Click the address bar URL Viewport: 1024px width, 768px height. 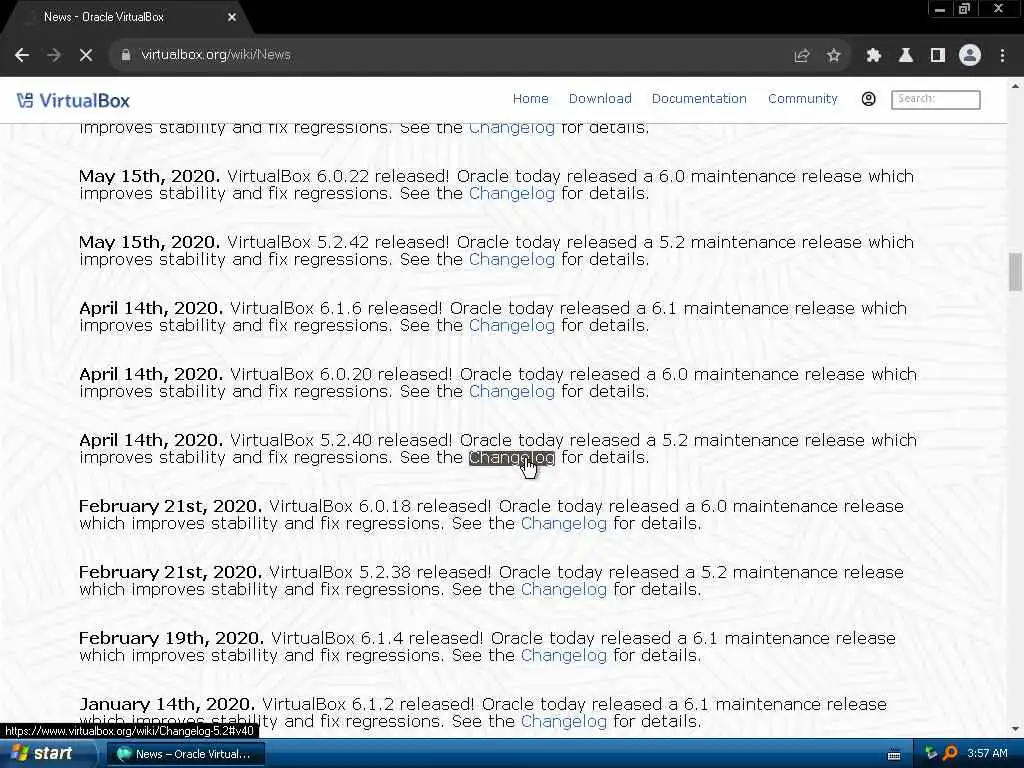coord(216,55)
